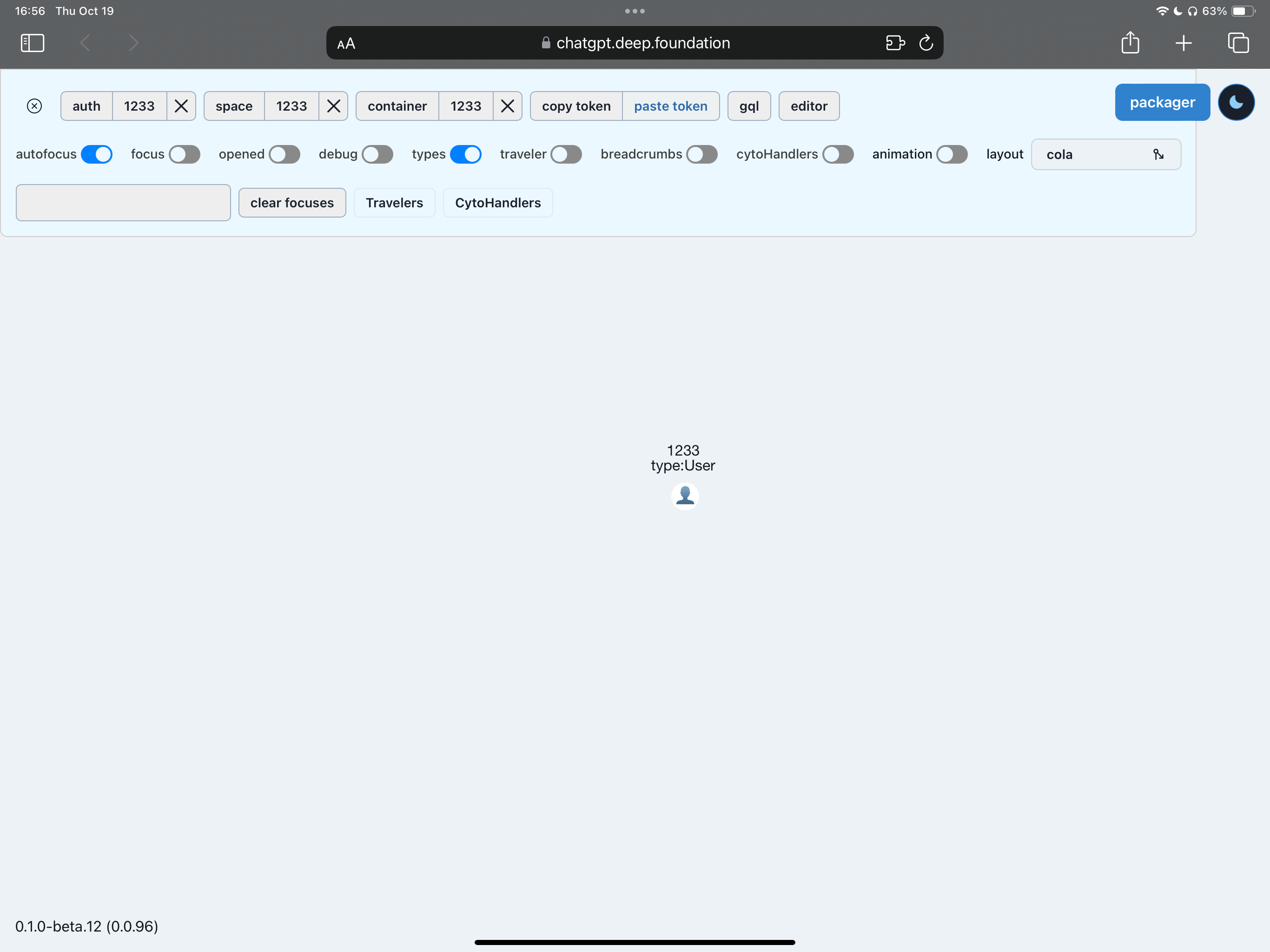The height and width of the screenshot is (952, 1270).
Task: Switch to the gql view
Action: point(749,106)
